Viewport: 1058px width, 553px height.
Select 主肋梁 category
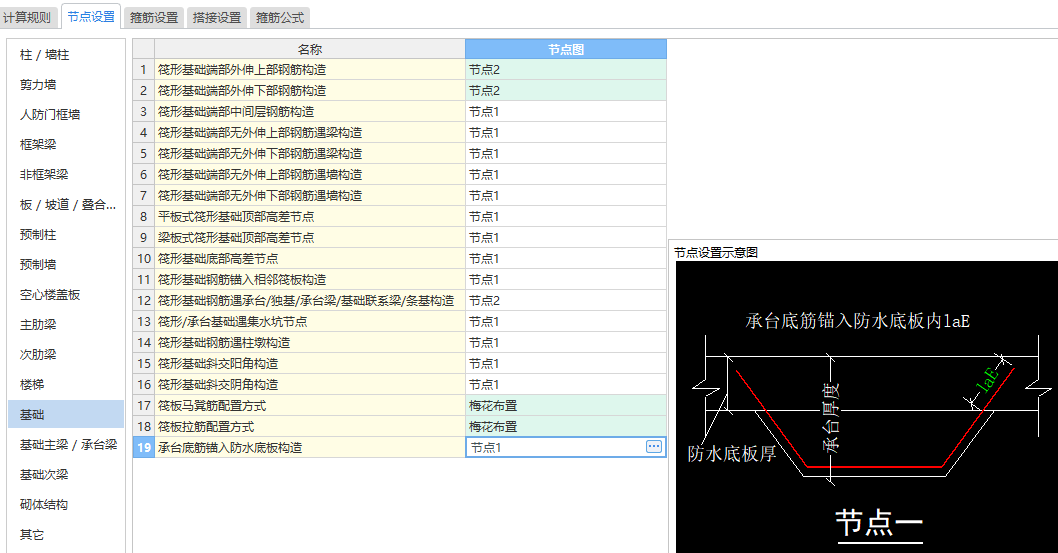click(65, 324)
